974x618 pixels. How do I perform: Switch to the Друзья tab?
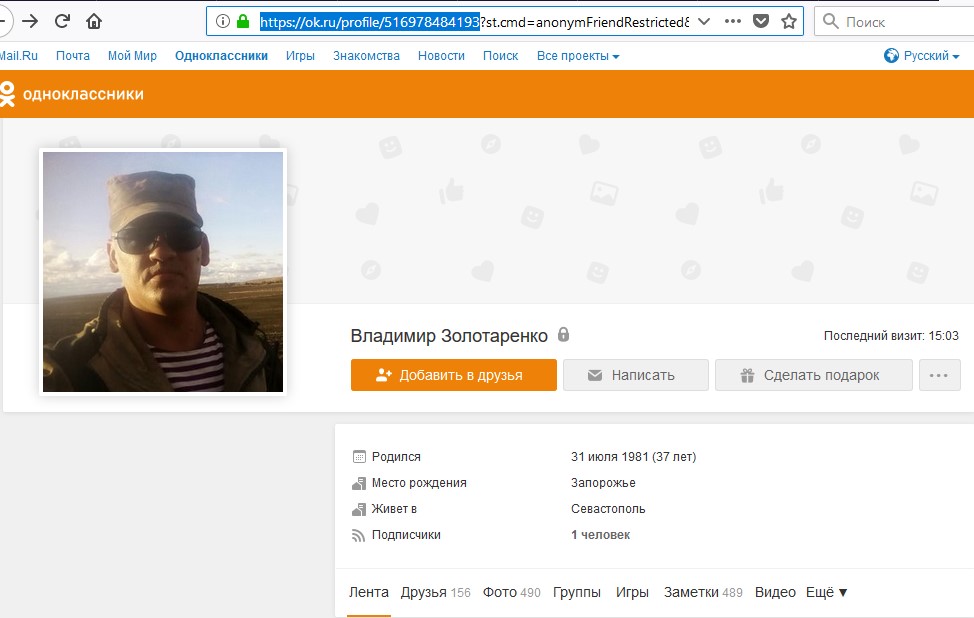(x=435, y=592)
